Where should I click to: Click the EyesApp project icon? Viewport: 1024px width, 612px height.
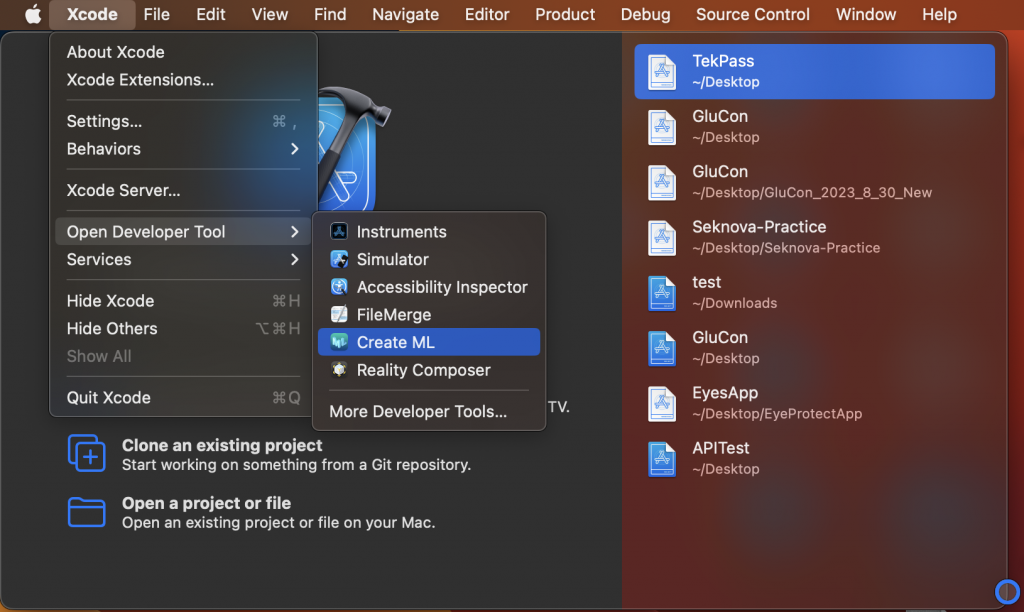(x=662, y=403)
